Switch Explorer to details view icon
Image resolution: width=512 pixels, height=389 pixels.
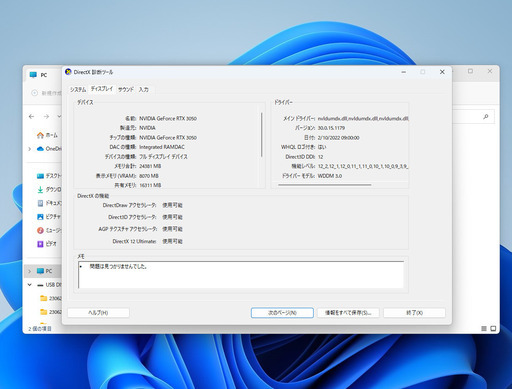(x=484, y=329)
